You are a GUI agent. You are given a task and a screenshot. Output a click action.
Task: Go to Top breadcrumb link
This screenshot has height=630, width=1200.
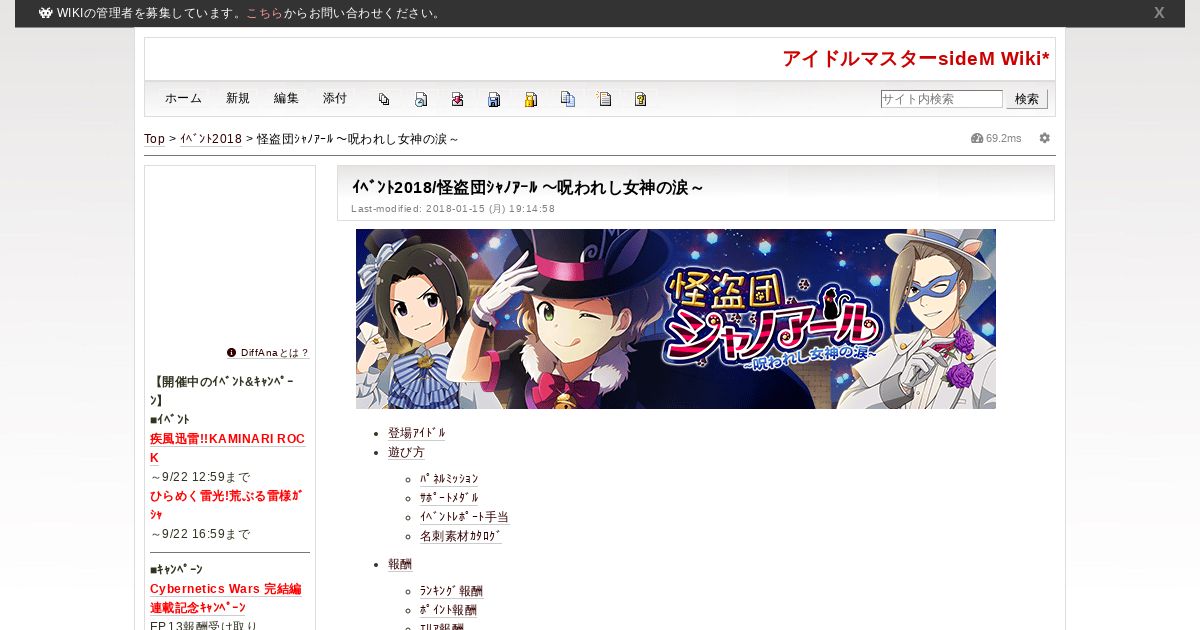(154, 139)
